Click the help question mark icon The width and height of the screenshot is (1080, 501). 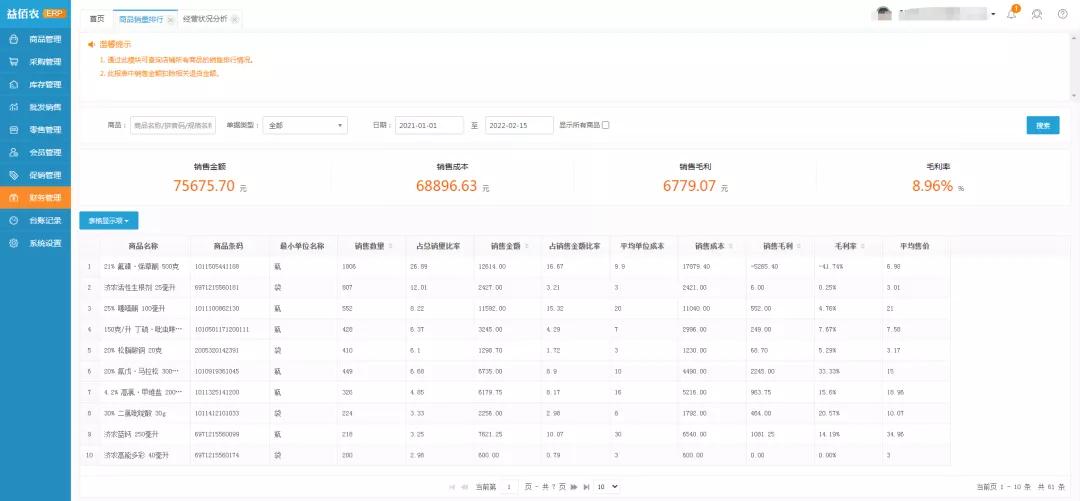pyautogui.click(x=1062, y=14)
